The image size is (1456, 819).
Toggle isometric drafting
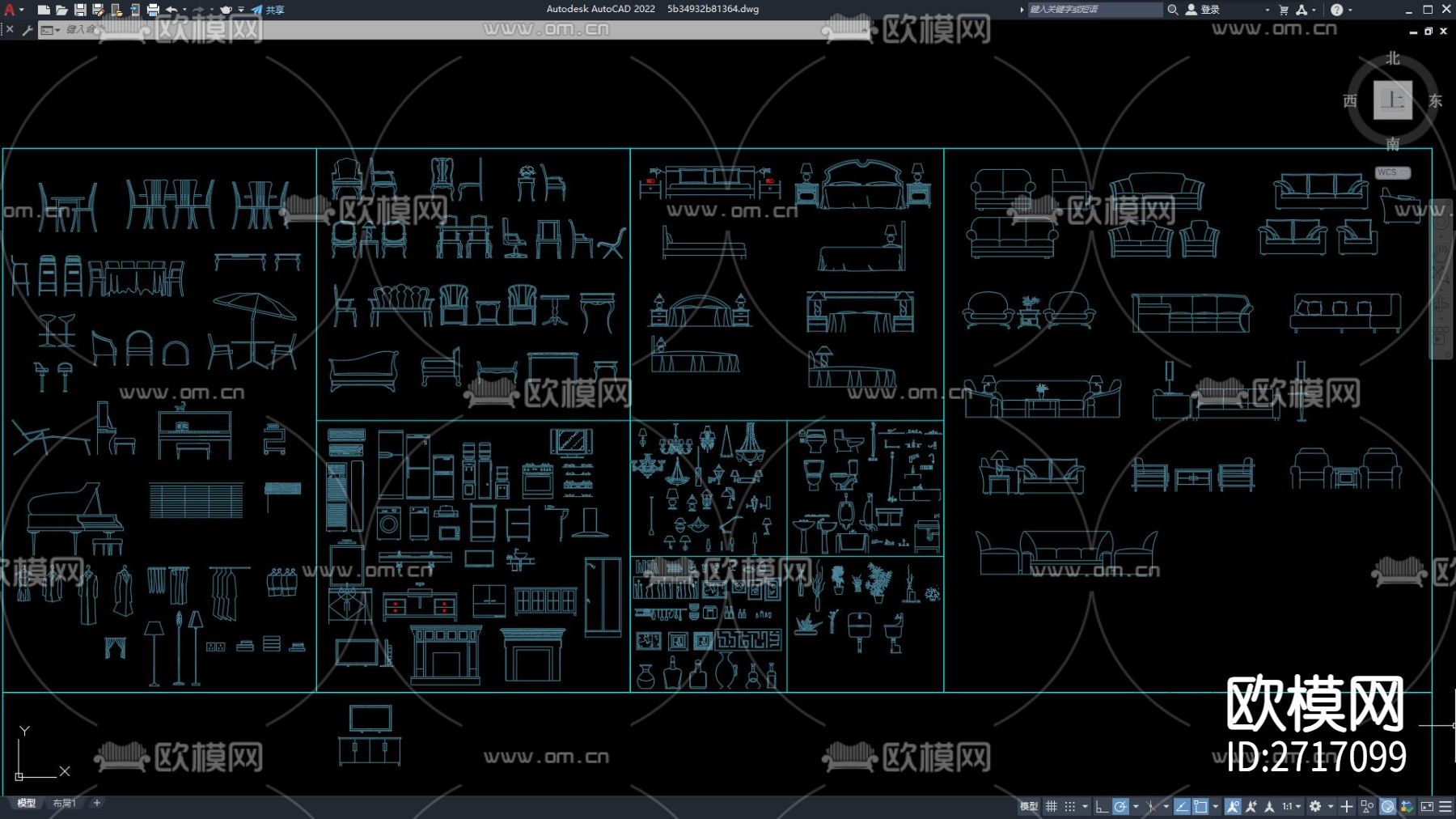tap(1151, 807)
